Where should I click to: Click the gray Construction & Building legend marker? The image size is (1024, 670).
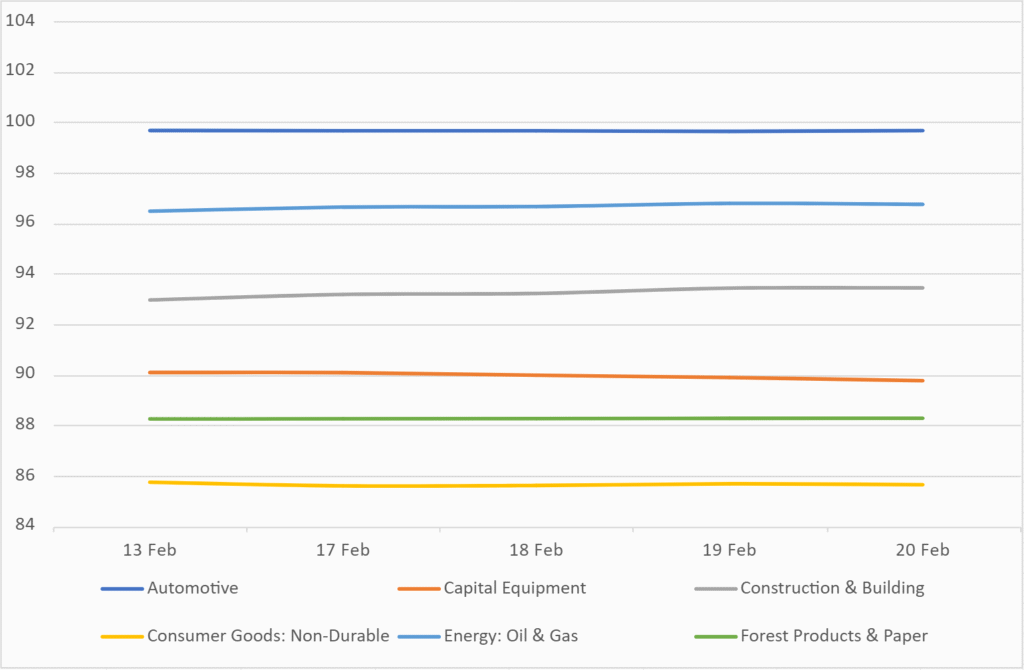[x=715, y=589]
